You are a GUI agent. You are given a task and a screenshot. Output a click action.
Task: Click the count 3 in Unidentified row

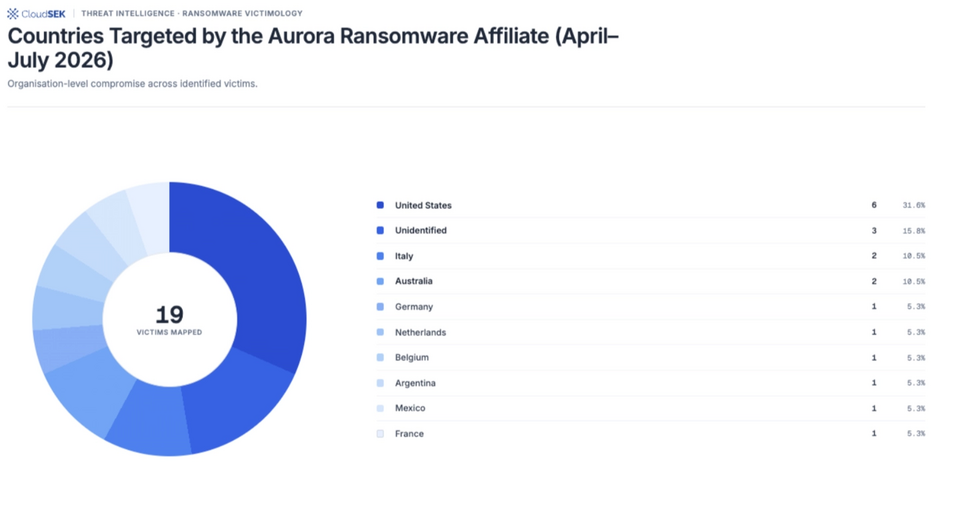(874, 231)
